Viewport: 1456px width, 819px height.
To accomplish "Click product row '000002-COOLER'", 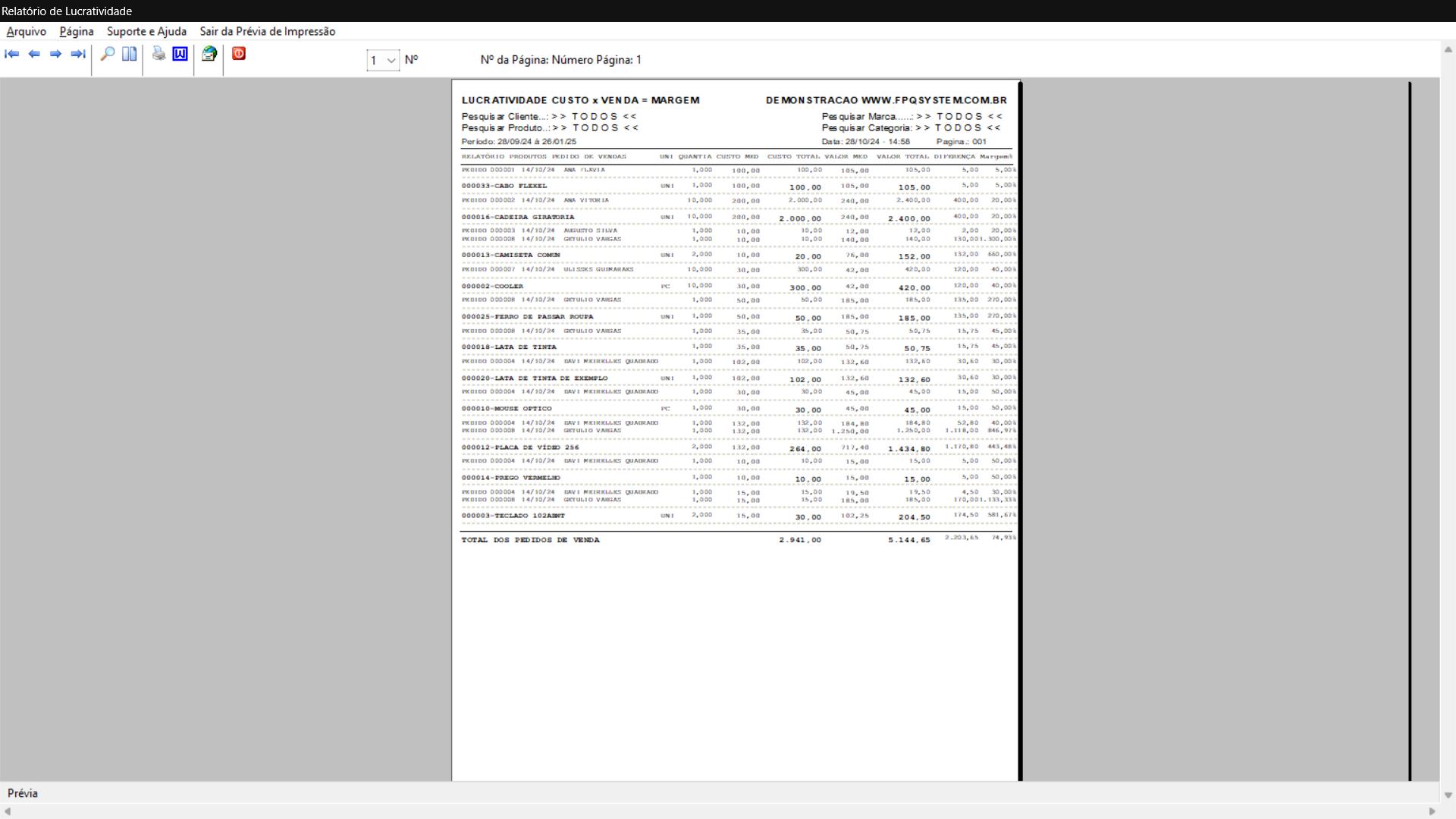I will [x=739, y=287].
